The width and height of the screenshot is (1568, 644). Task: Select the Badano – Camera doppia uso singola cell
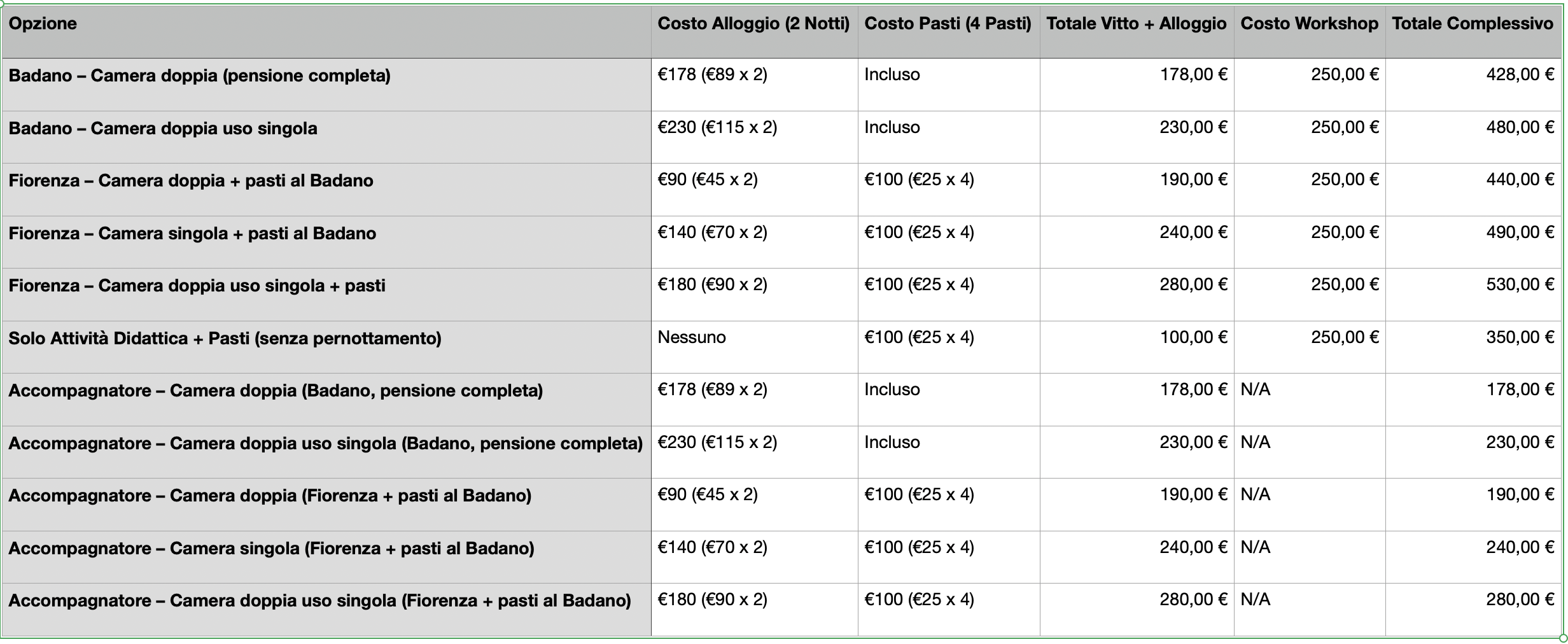(326, 137)
